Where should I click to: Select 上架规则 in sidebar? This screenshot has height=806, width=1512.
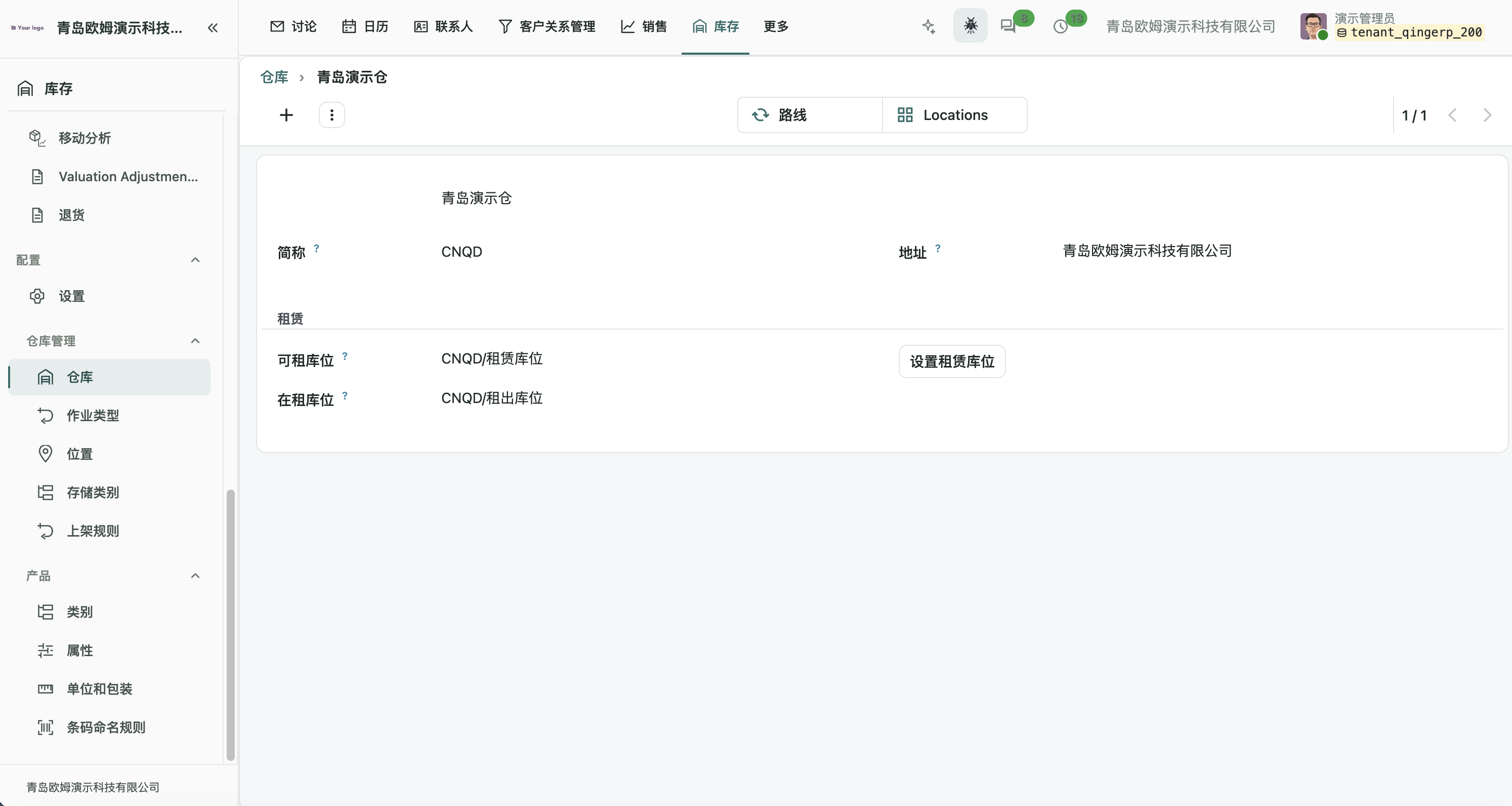[109, 531]
